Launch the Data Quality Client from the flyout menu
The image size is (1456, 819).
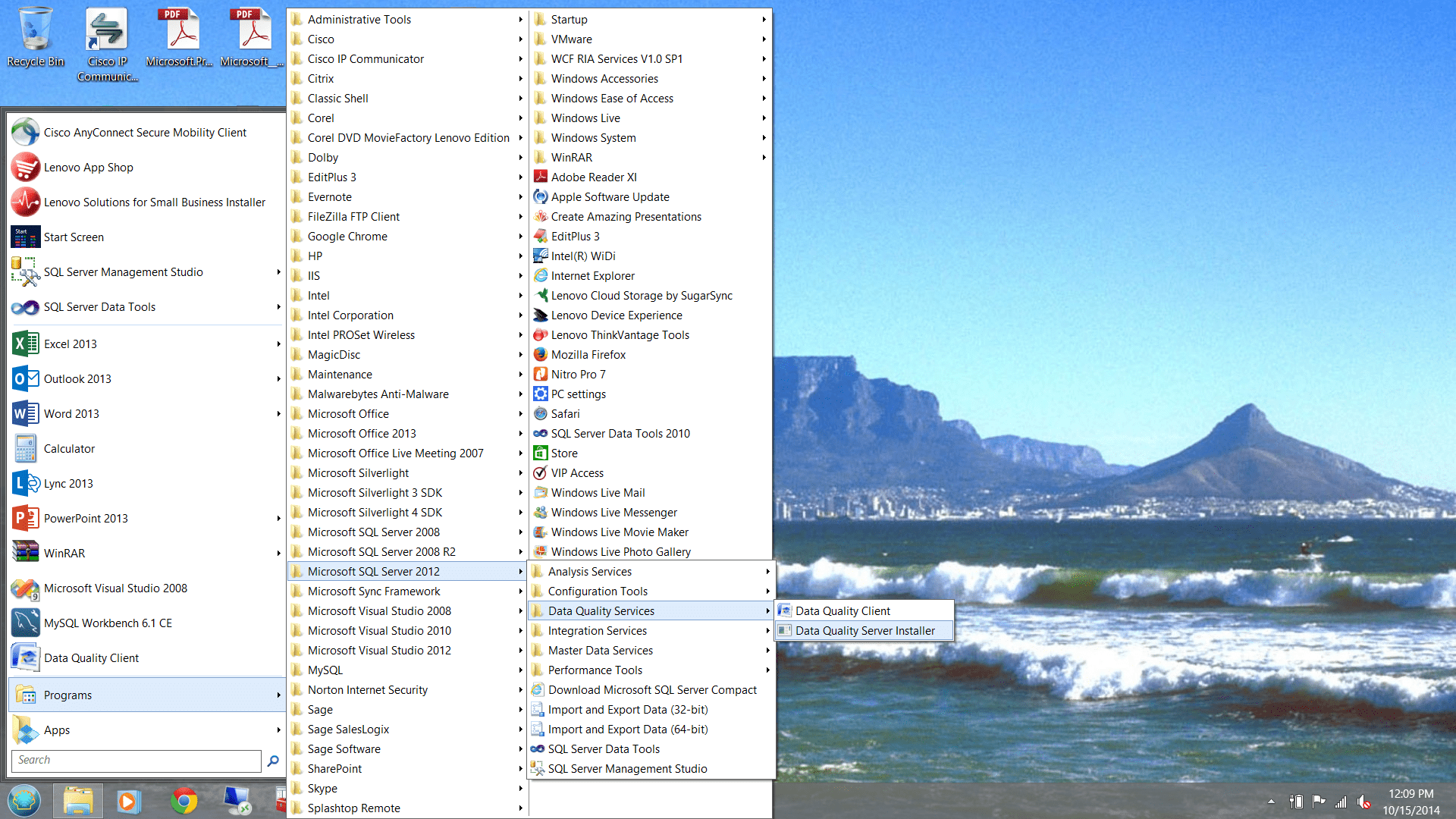(842, 611)
